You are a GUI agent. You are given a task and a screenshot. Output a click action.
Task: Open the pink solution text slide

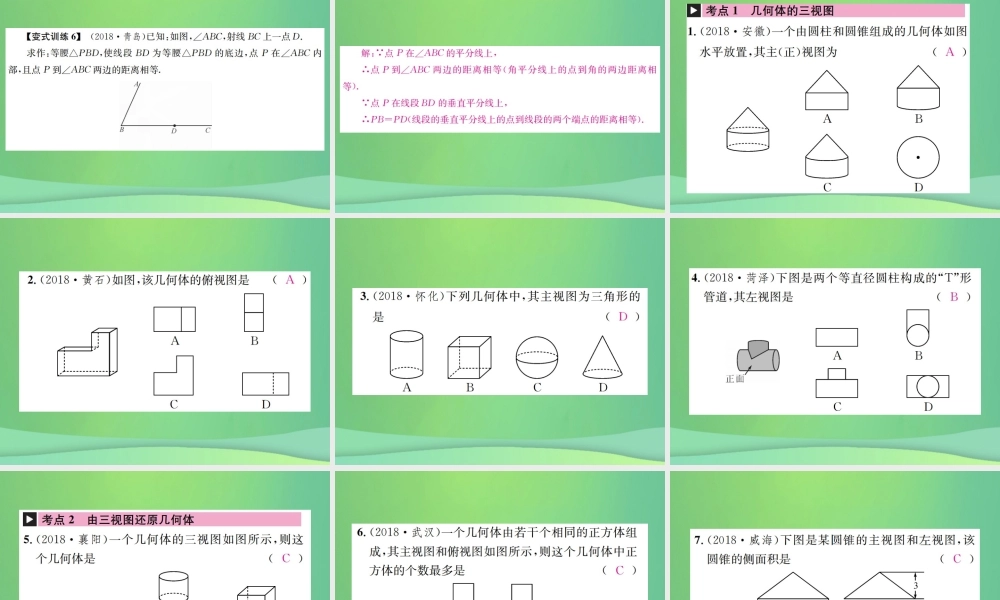[x=500, y=89]
